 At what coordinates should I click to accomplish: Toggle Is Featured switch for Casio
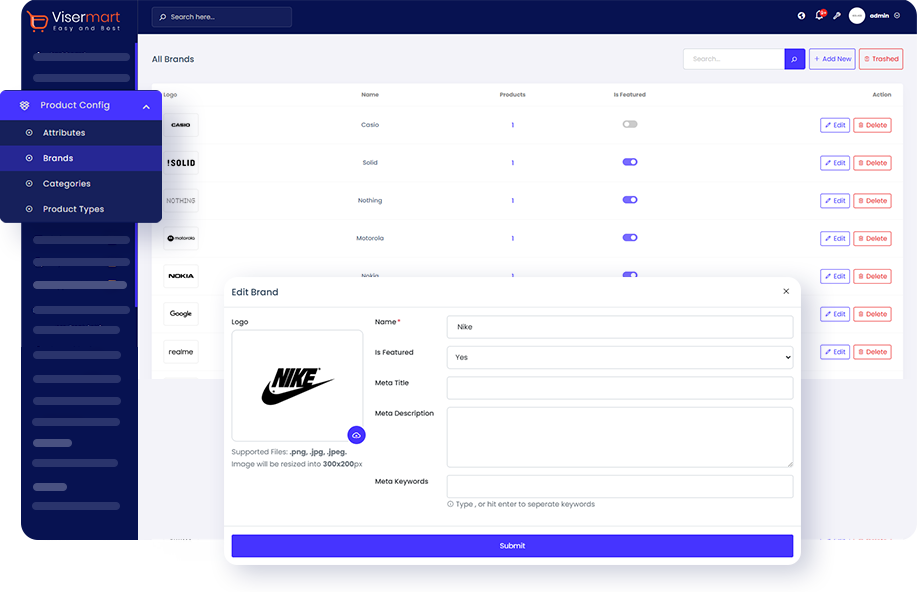(x=630, y=124)
